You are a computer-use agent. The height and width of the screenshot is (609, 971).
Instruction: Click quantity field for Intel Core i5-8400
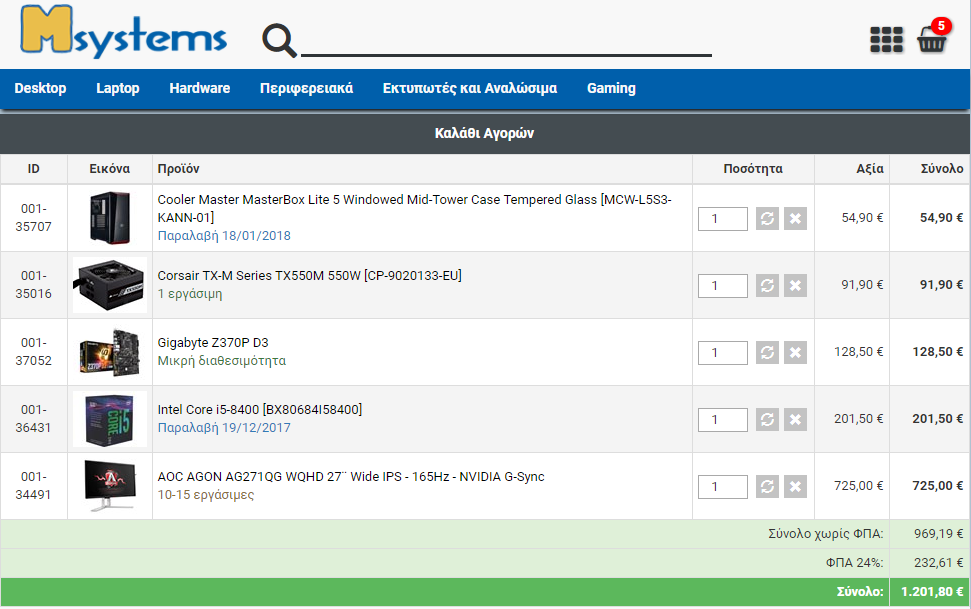[723, 419]
